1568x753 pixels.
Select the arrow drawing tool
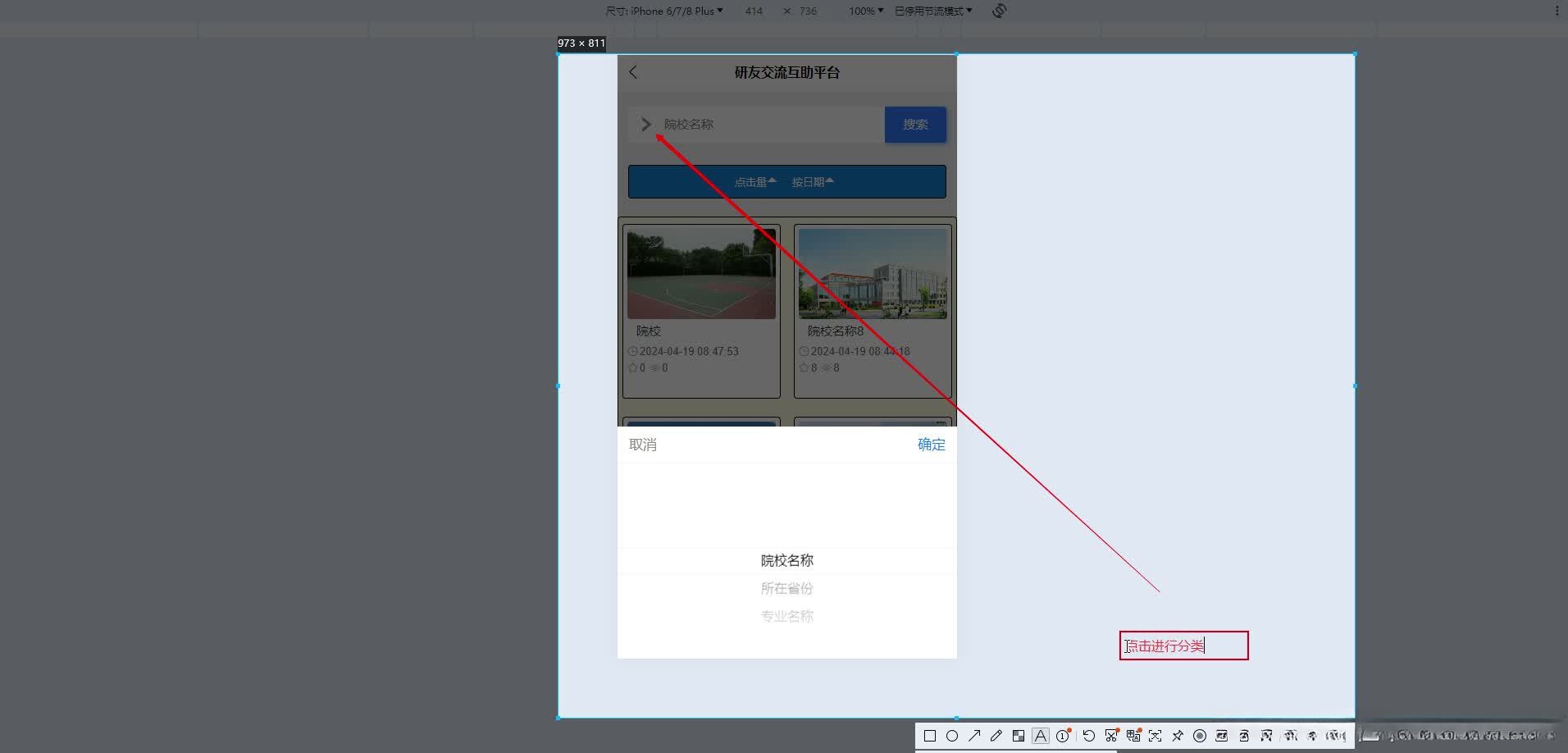point(974,736)
